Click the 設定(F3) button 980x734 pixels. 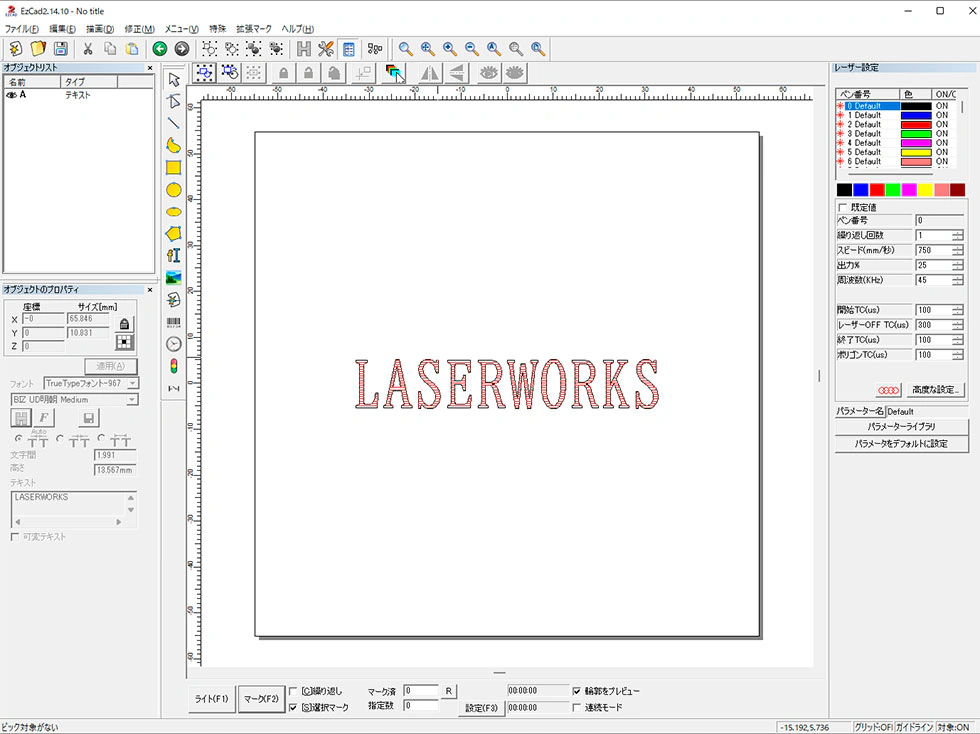pos(481,708)
